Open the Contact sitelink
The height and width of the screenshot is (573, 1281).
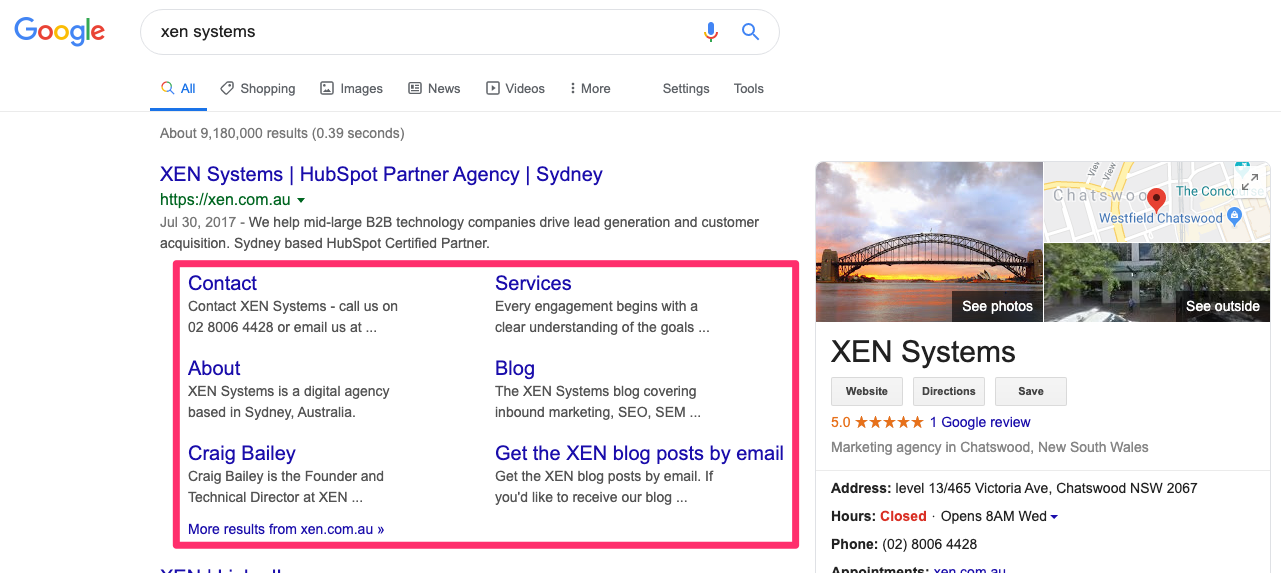222,283
